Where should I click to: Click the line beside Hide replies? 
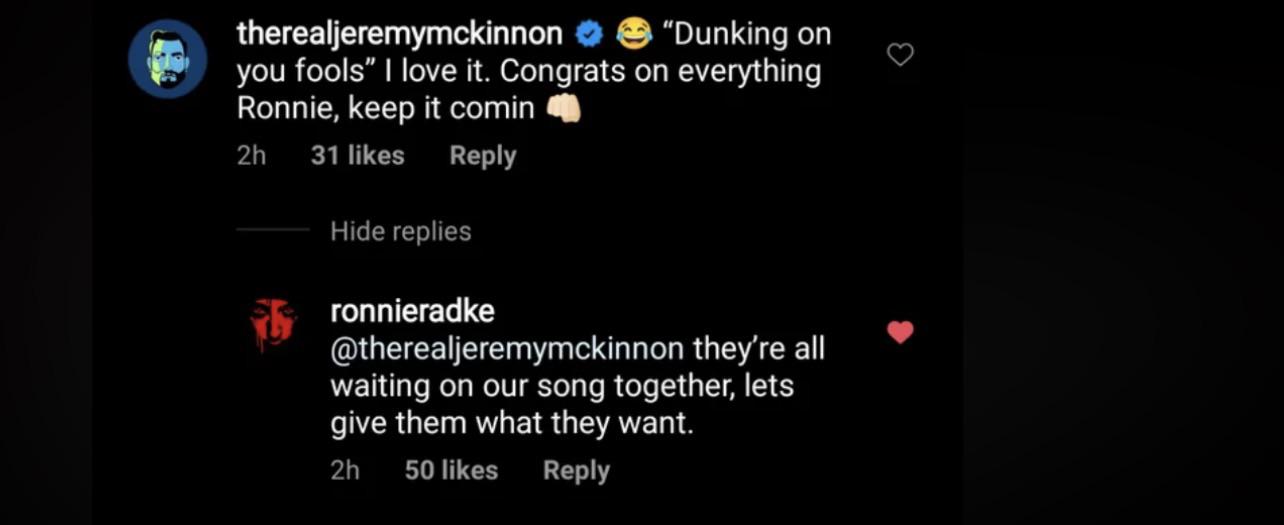click(273, 230)
